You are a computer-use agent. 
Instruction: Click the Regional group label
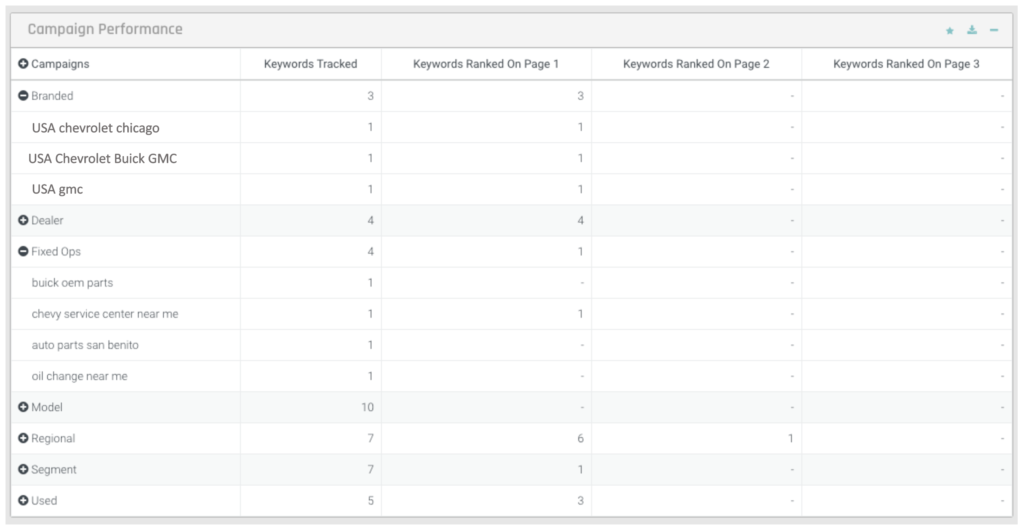[x=53, y=439]
